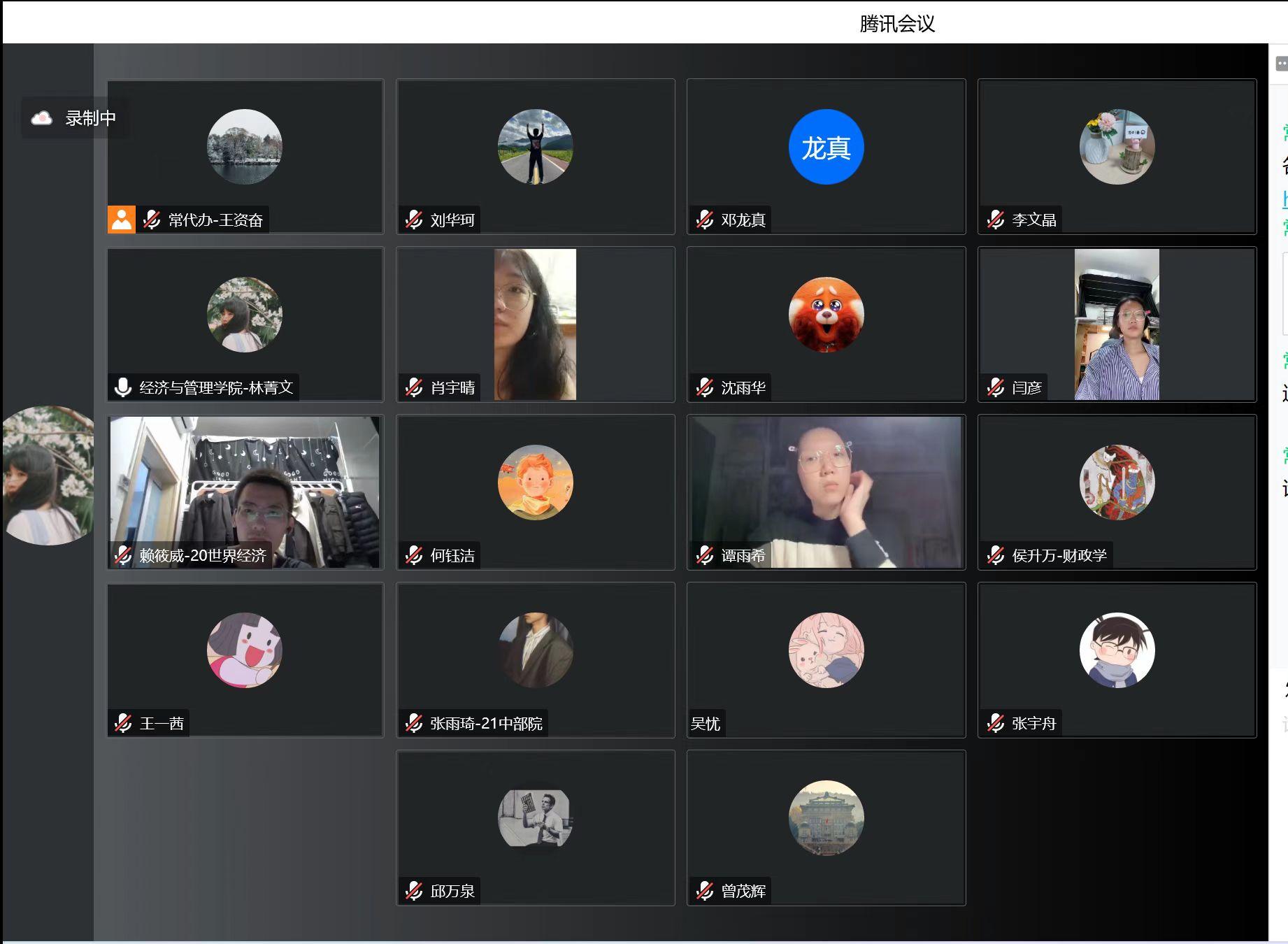Select the blue 龙真 avatar
This screenshot has height=944, width=1288.
pyautogui.click(x=826, y=147)
